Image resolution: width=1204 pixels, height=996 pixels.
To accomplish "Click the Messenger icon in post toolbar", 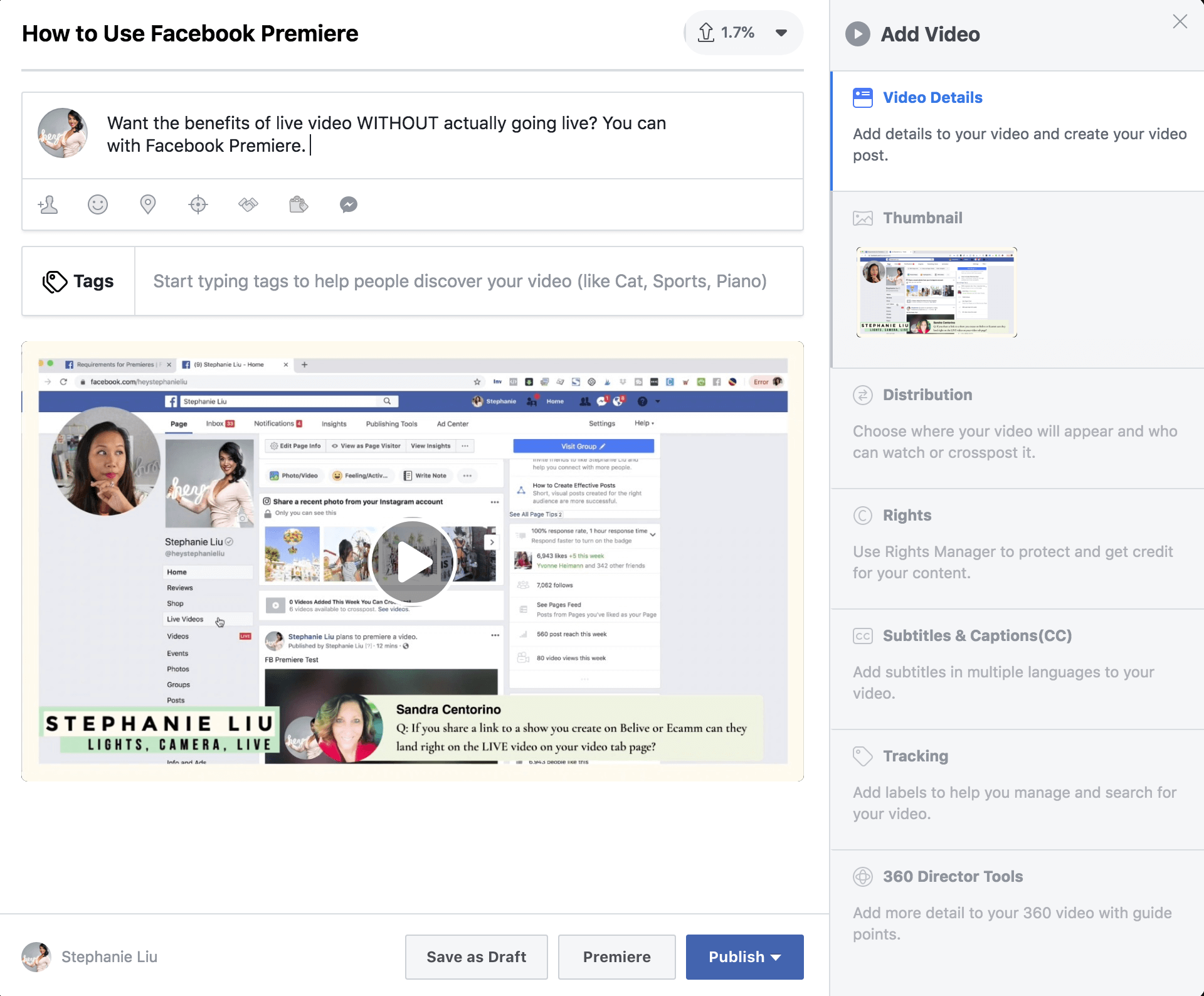I will (349, 204).
